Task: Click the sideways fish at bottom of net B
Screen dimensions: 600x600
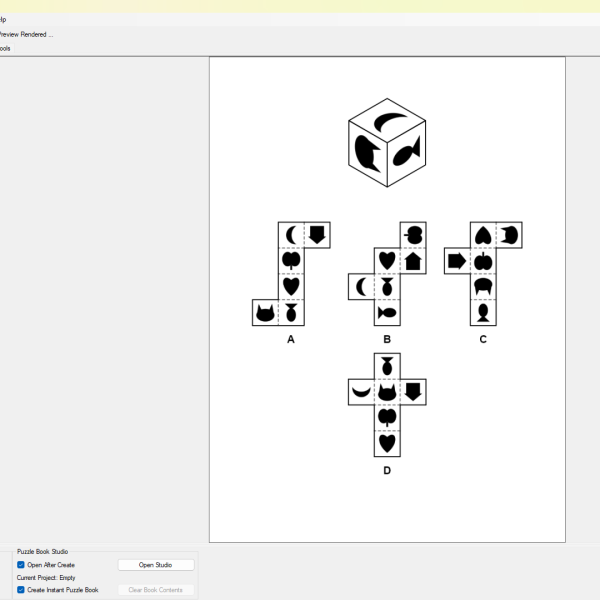Action: (x=387, y=313)
